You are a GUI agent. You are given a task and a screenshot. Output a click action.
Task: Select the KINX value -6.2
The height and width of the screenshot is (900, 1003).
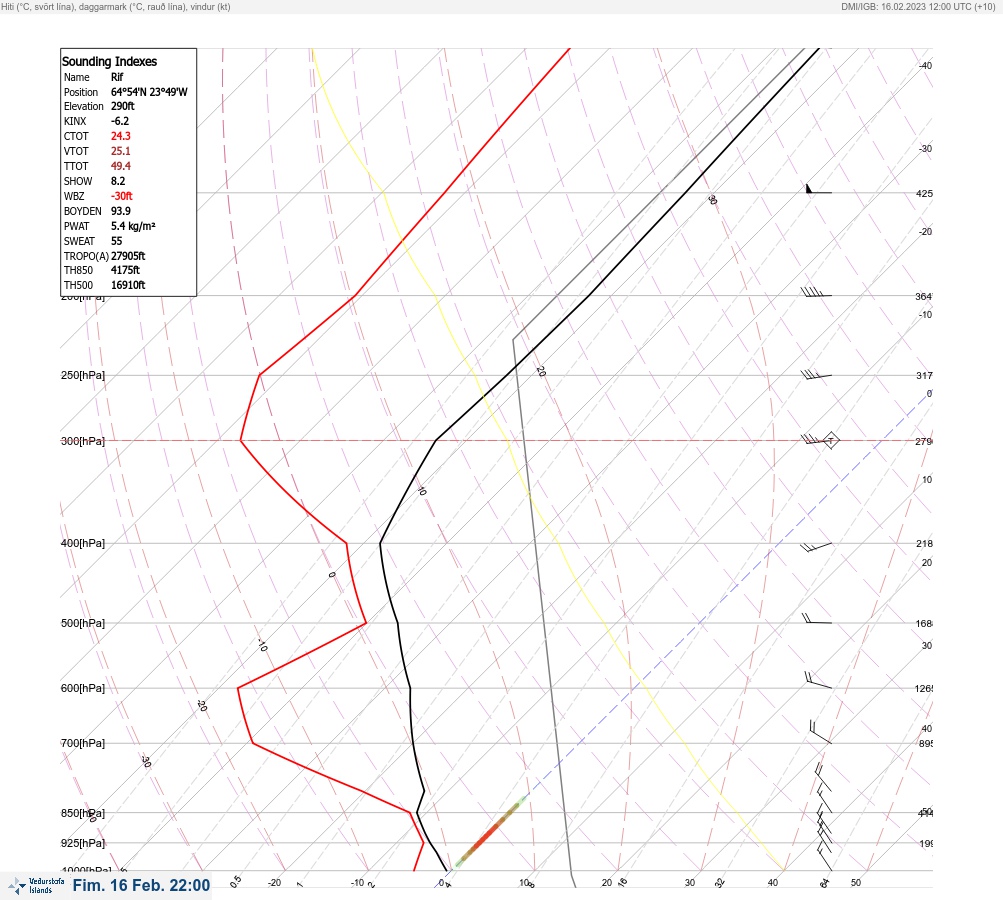tap(120, 121)
